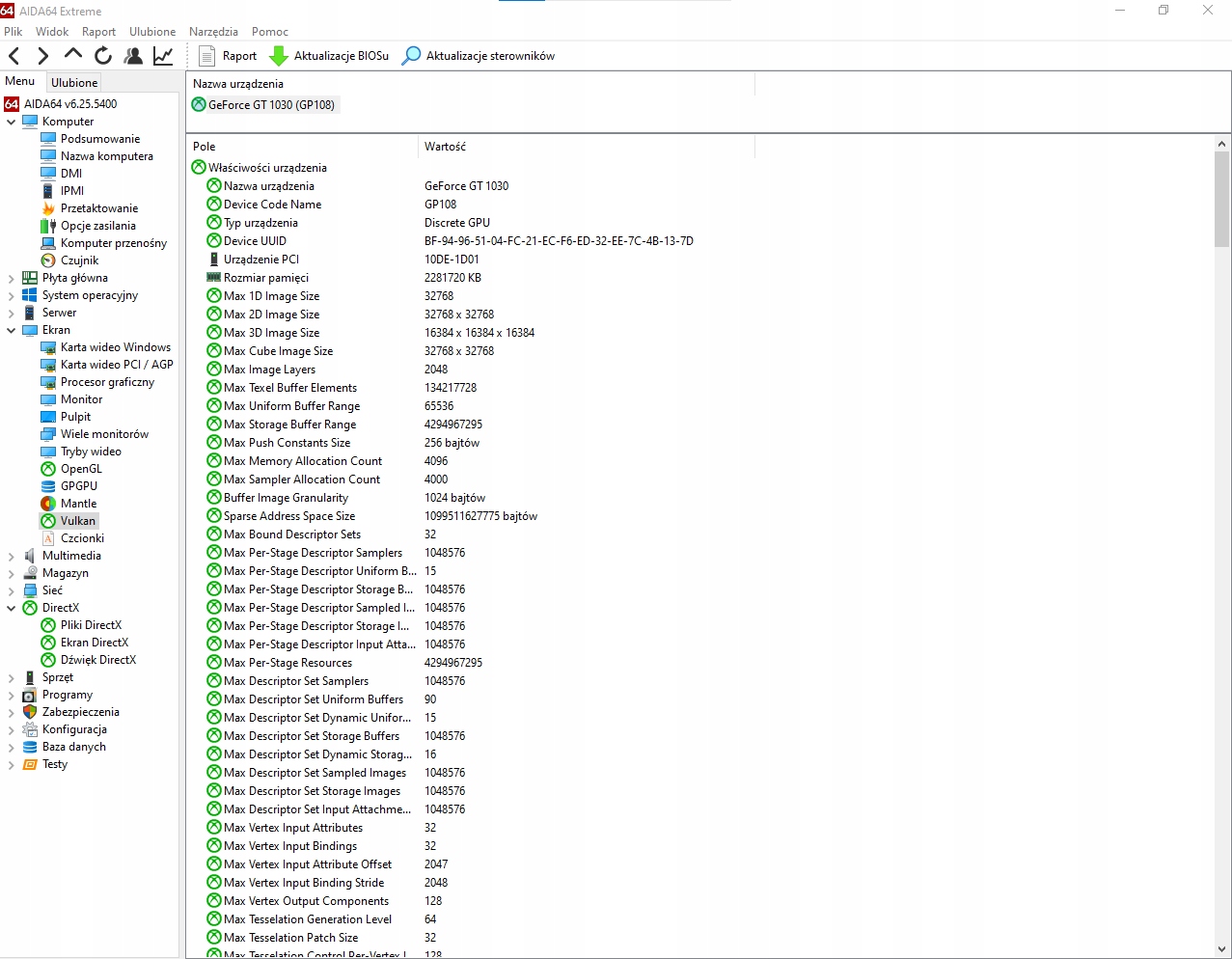Click the scrollbar down arrow
Viewport: 1232px width, 959px height.
[1221, 949]
